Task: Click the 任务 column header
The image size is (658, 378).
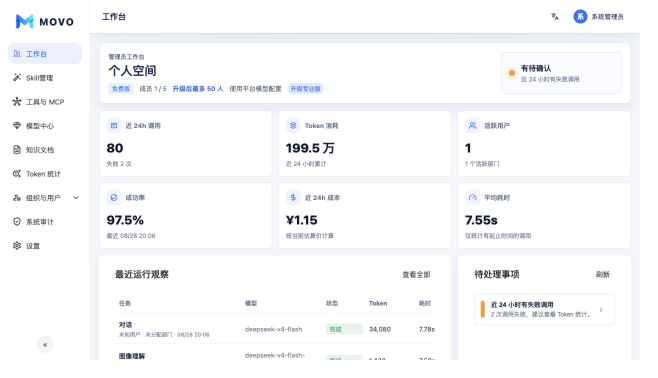Action: coord(125,303)
